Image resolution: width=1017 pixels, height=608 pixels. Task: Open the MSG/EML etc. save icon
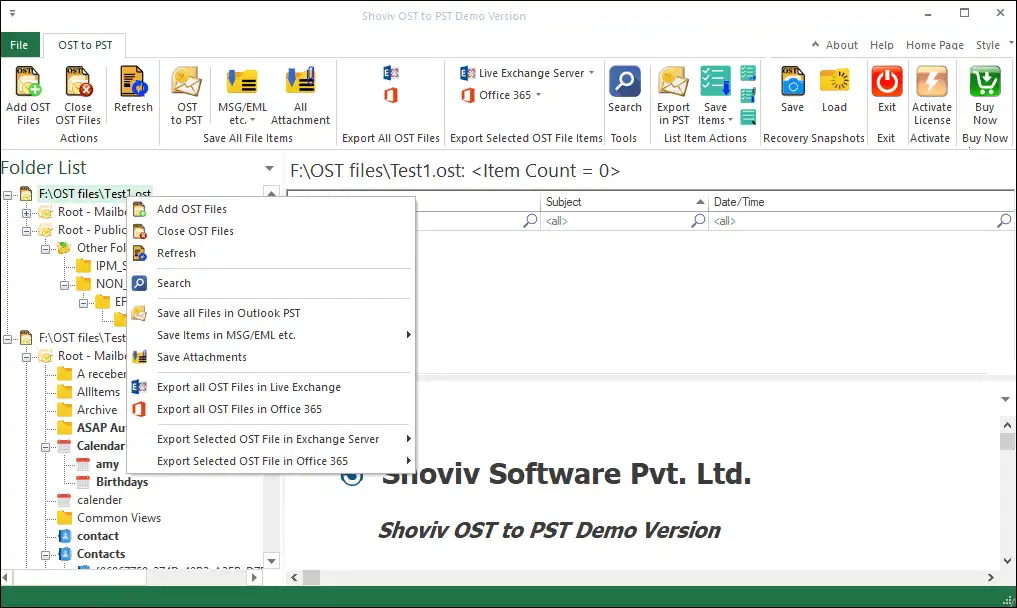coord(242,82)
